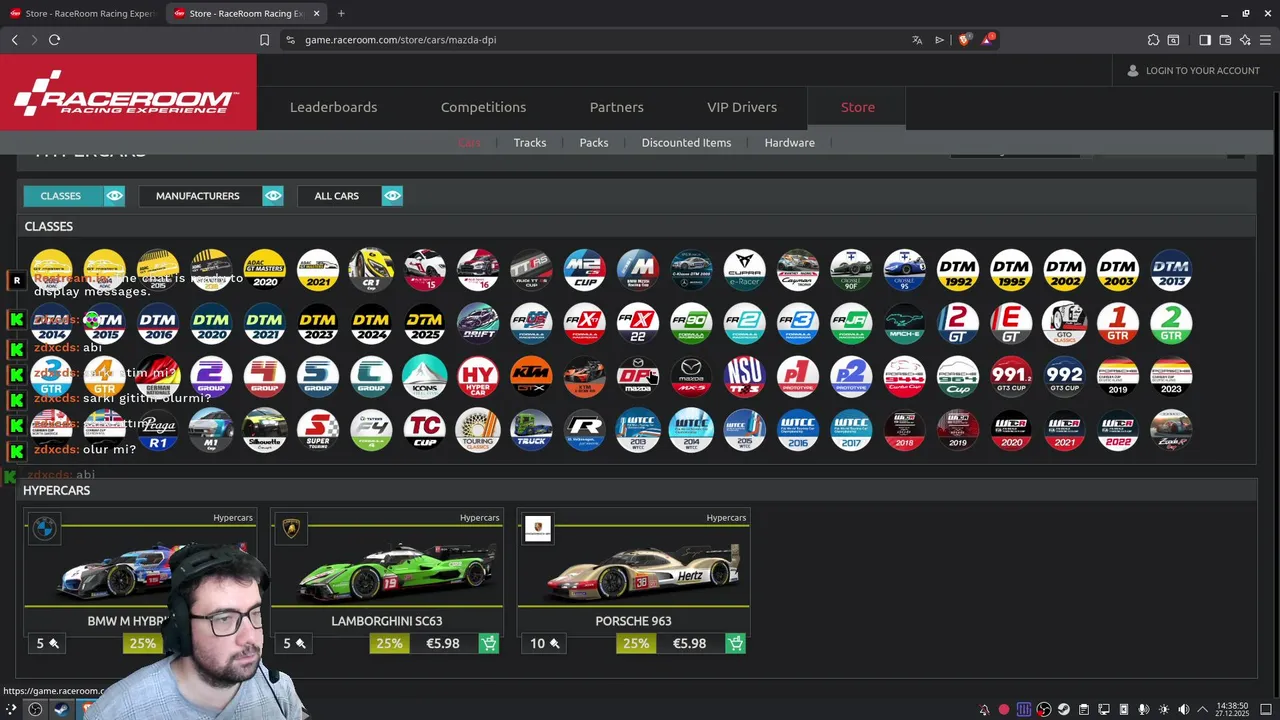Viewport: 1280px width, 720px height.
Task: Open the Hardware store tab
Action: [x=790, y=143]
